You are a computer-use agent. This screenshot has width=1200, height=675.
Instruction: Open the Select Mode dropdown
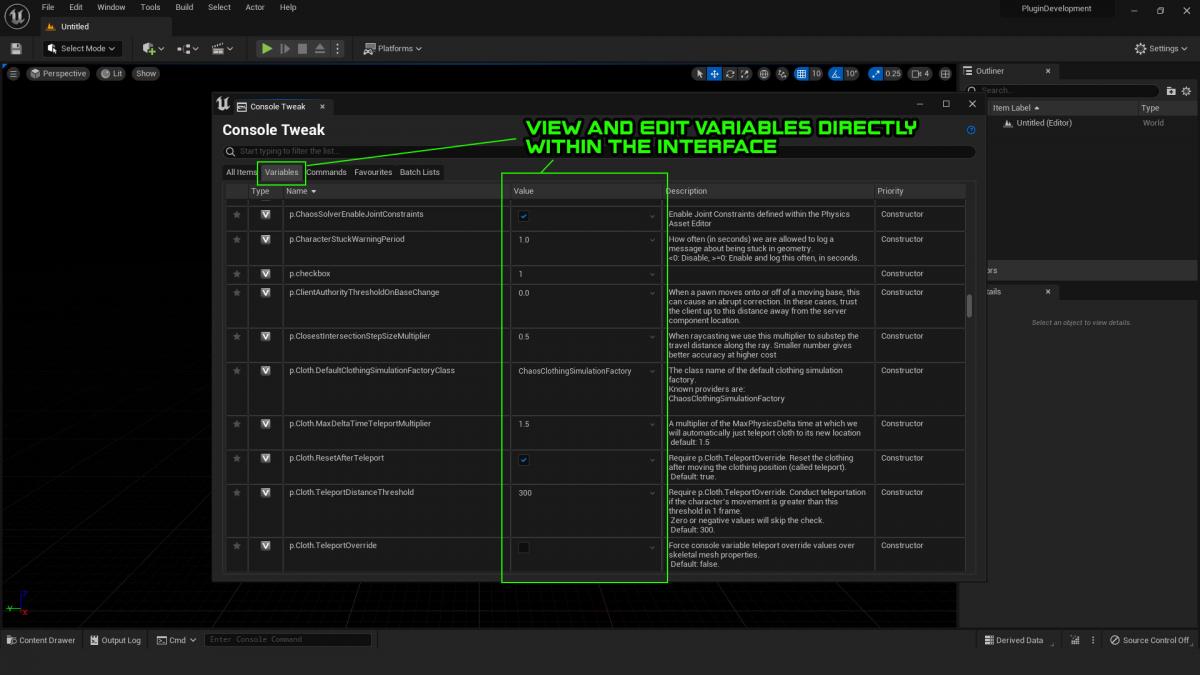(x=81, y=48)
